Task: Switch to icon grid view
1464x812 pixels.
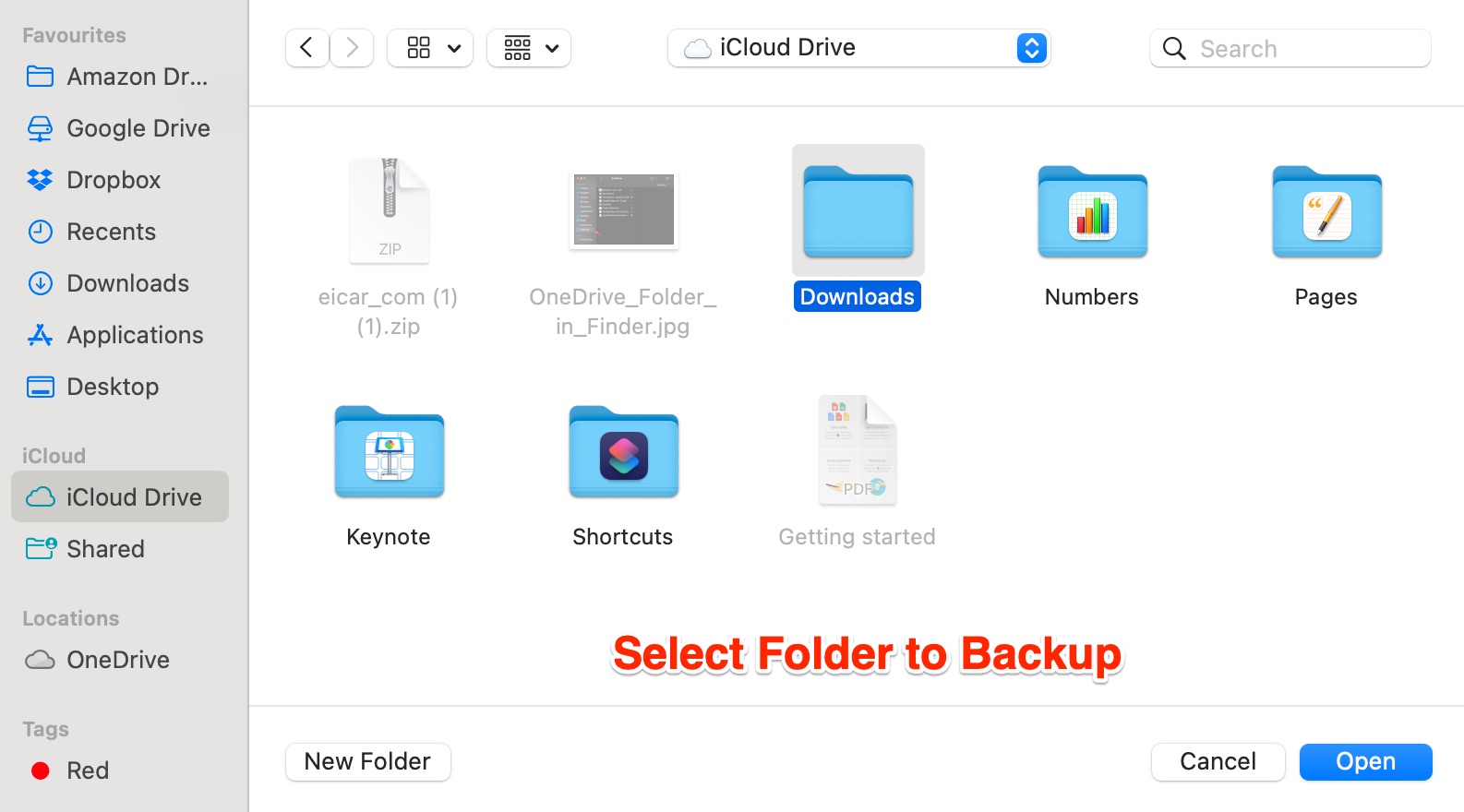Action: point(419,48)
